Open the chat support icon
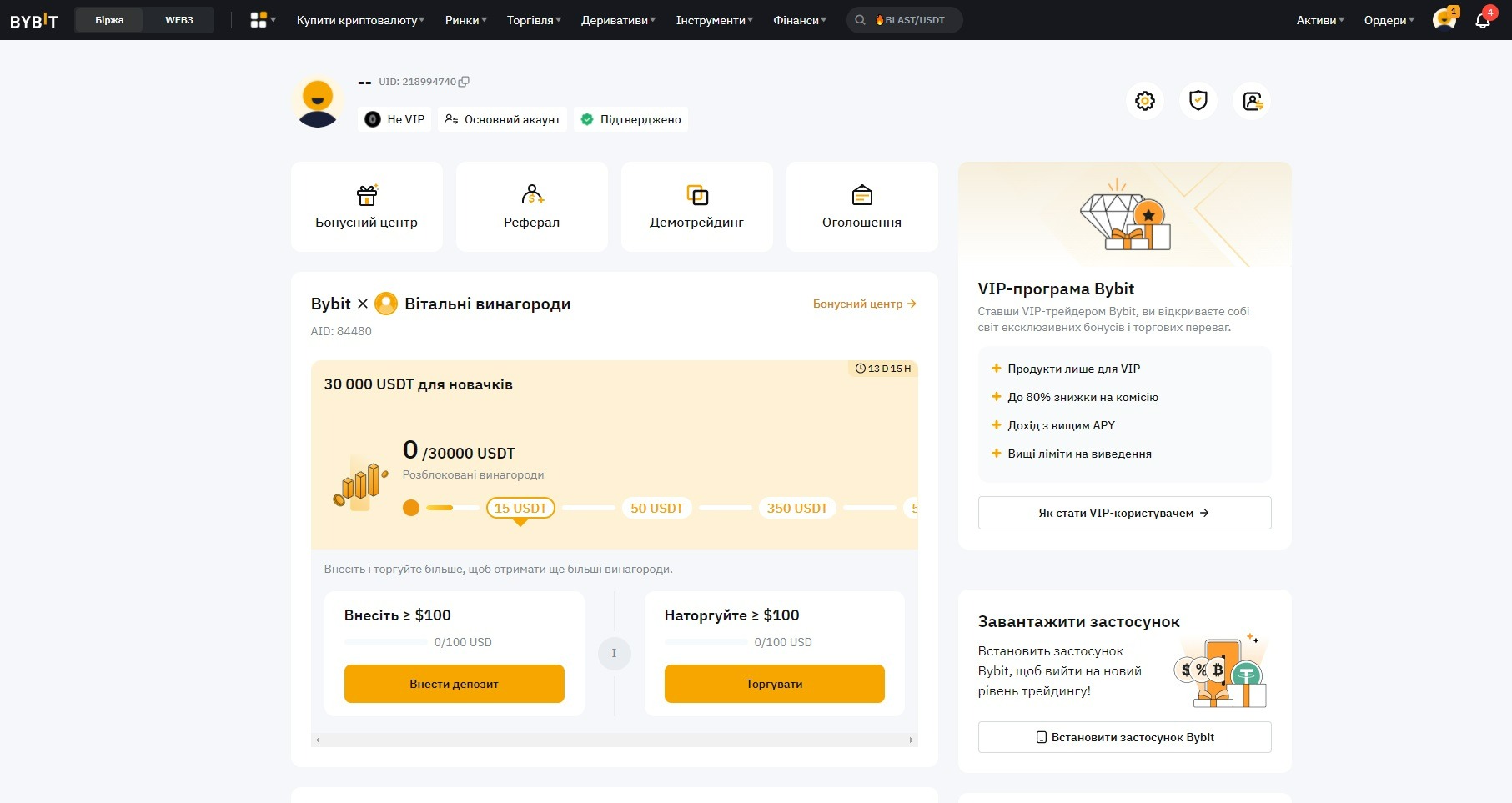Viewport: 1512px width, 803px height. click(x=1444, y=20)
